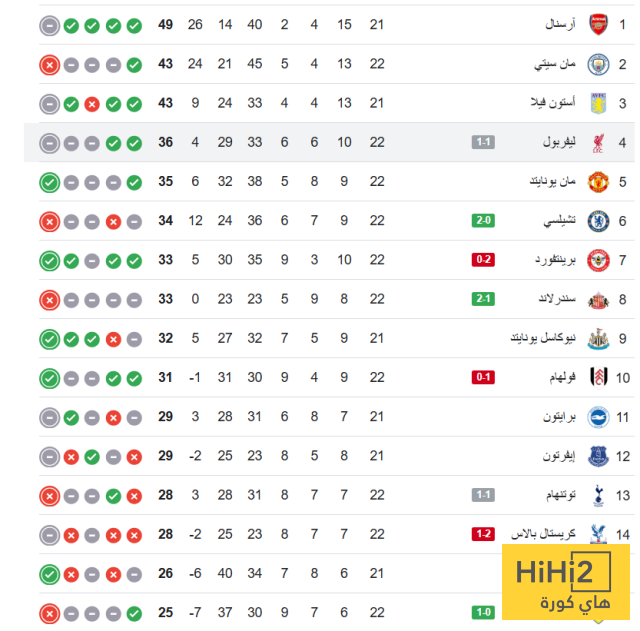640x631 pixels.
Task: Click Brentford's red 0-2 score badge
Action: click(483, 260)
